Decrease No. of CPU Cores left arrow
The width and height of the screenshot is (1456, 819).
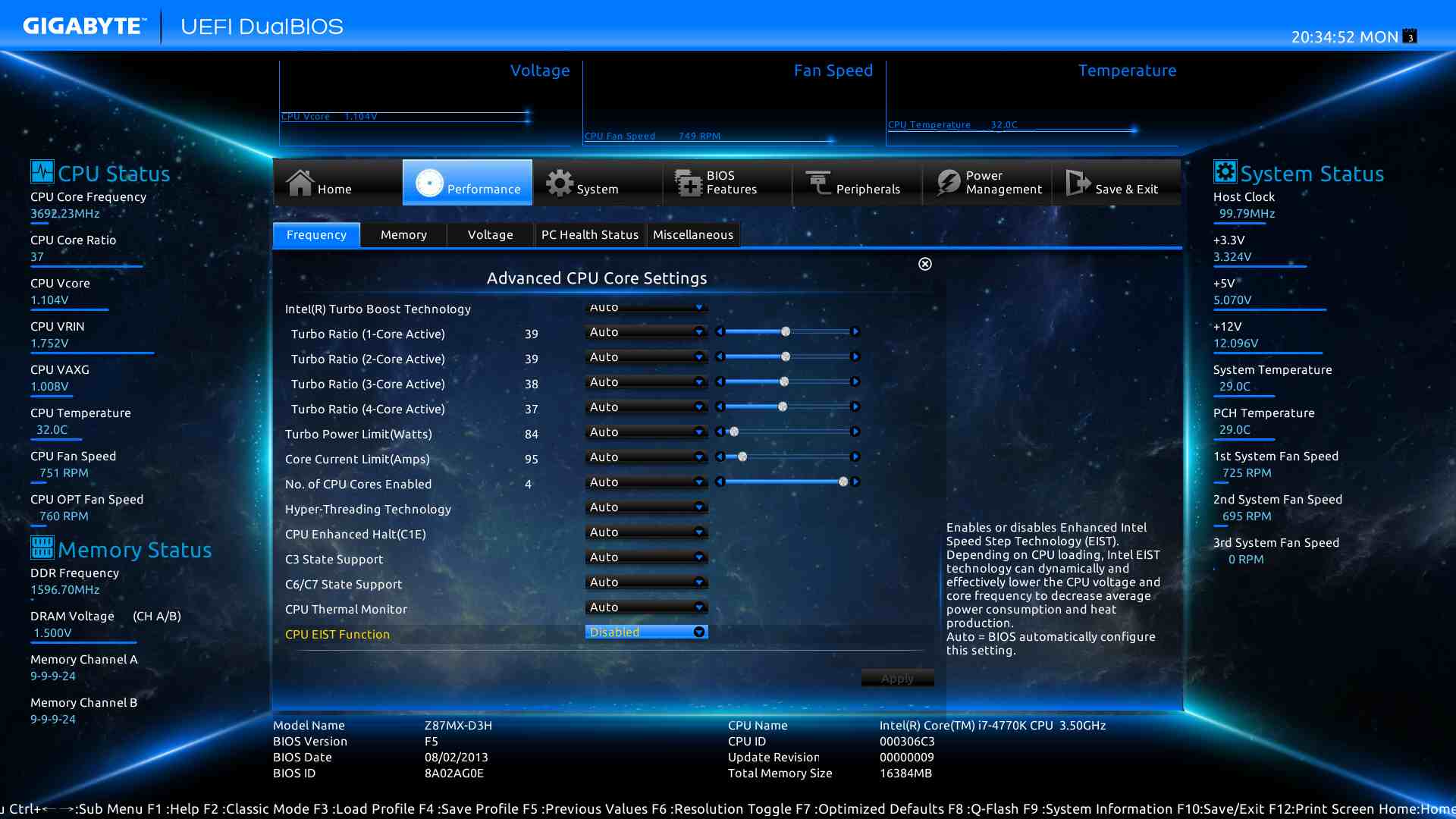720,482
